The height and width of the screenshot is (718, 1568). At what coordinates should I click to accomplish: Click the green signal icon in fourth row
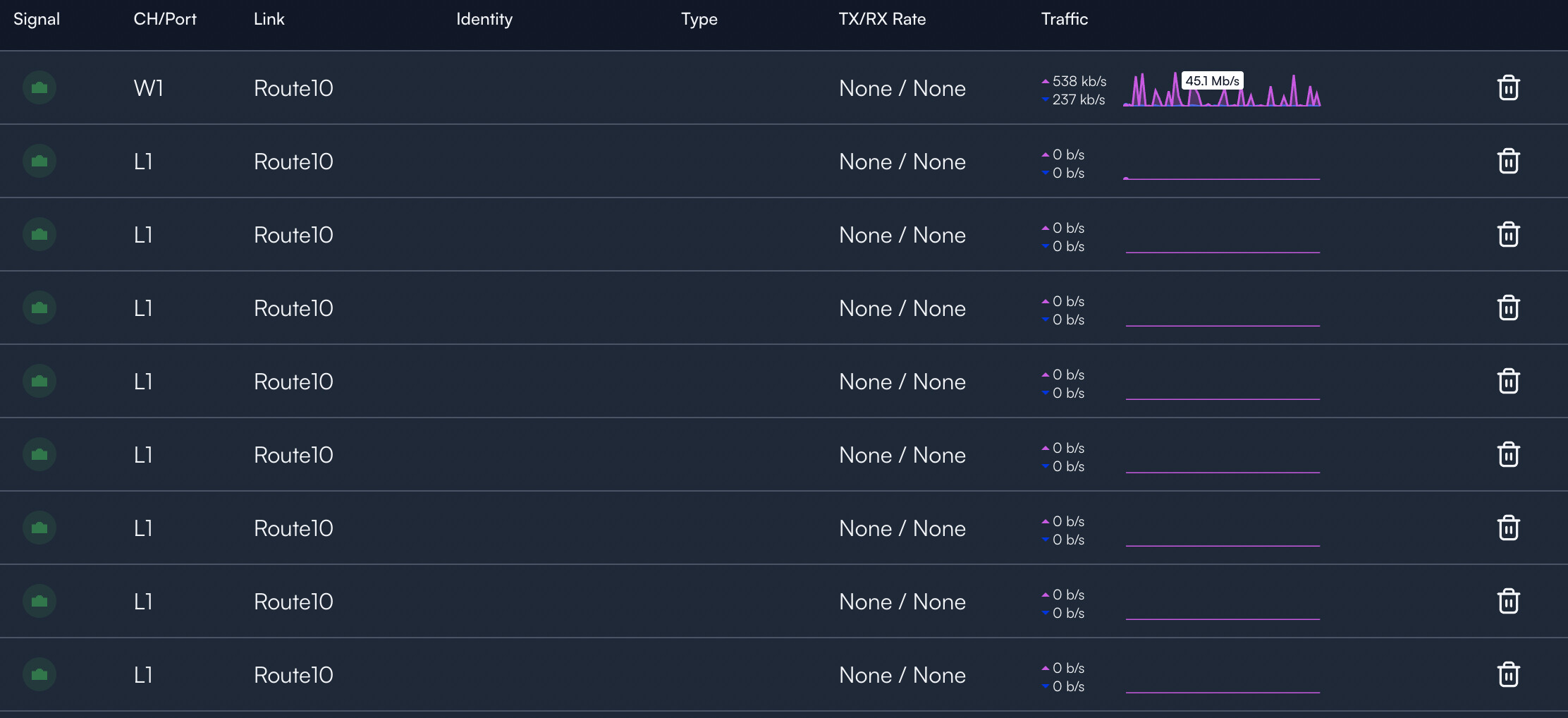(x=39, y=308)
